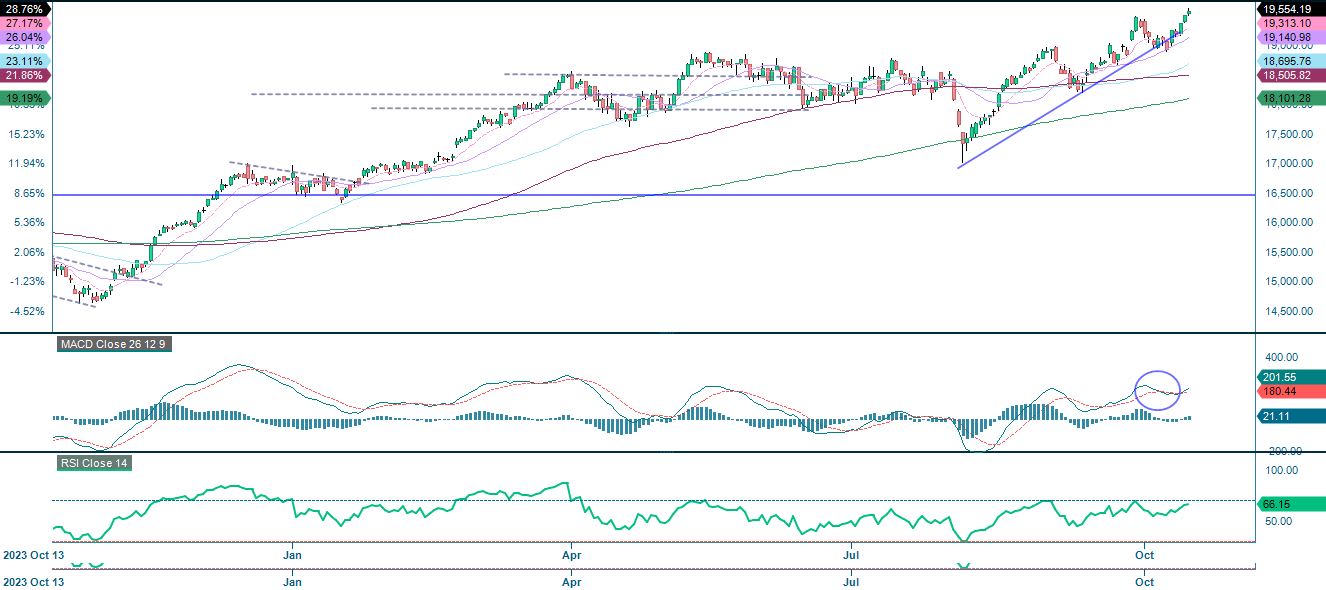Click the -1.23% percent axis label
This screenshot has width=1326, height=590.
(x=26, y=281)
